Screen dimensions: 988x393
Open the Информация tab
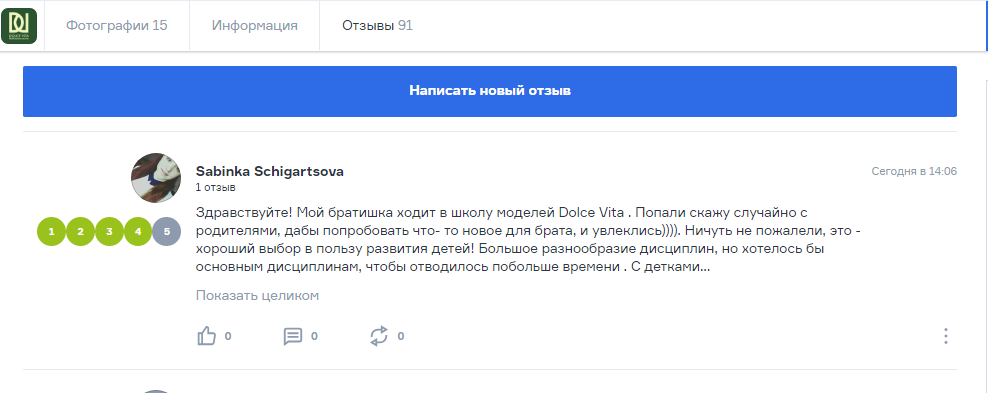tap(255, 26)
